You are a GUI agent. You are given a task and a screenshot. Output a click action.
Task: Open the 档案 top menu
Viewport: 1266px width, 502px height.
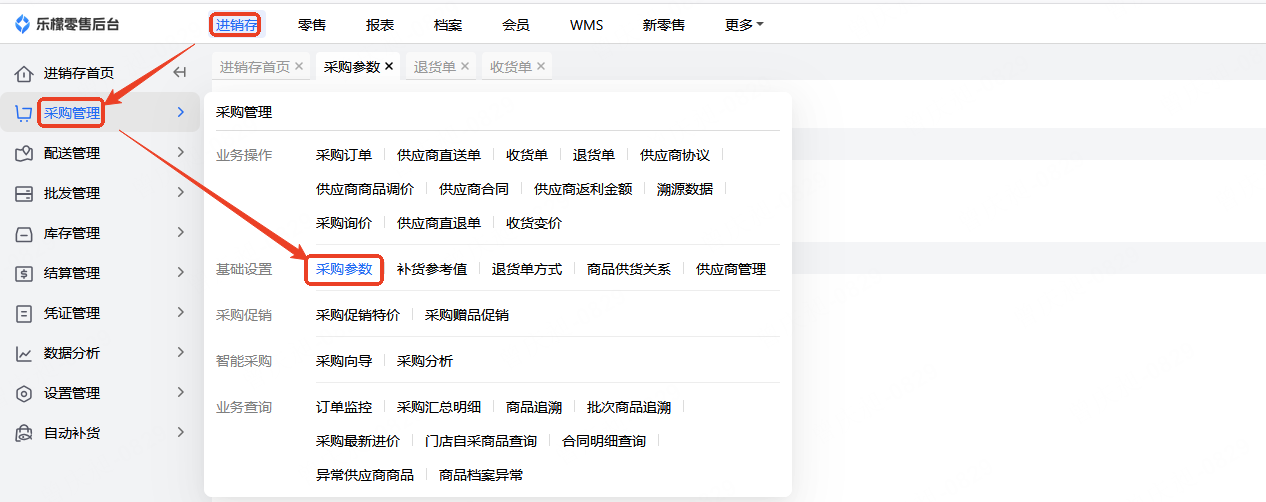448,25
